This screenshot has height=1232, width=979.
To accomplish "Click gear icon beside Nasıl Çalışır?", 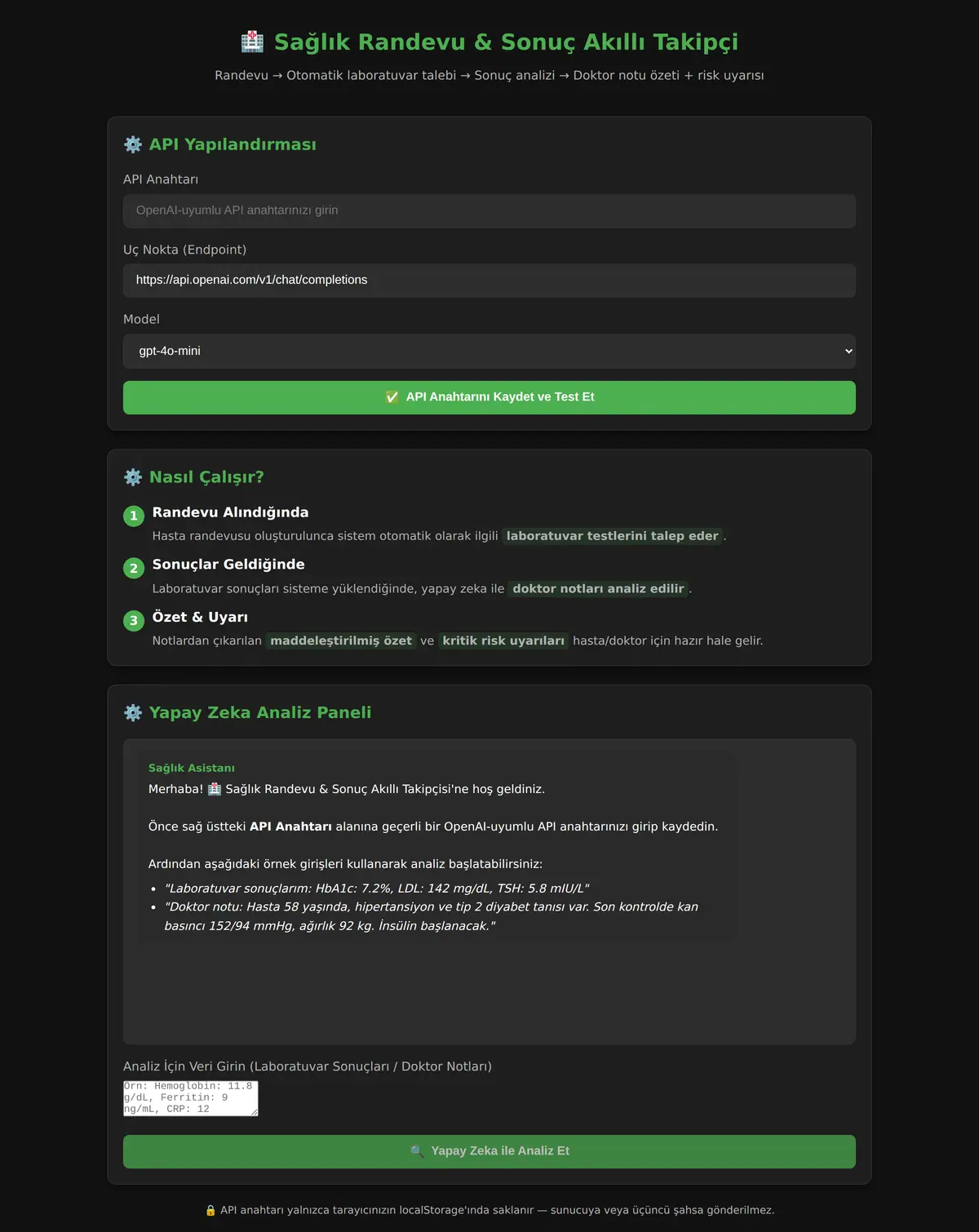I will 133,477.
